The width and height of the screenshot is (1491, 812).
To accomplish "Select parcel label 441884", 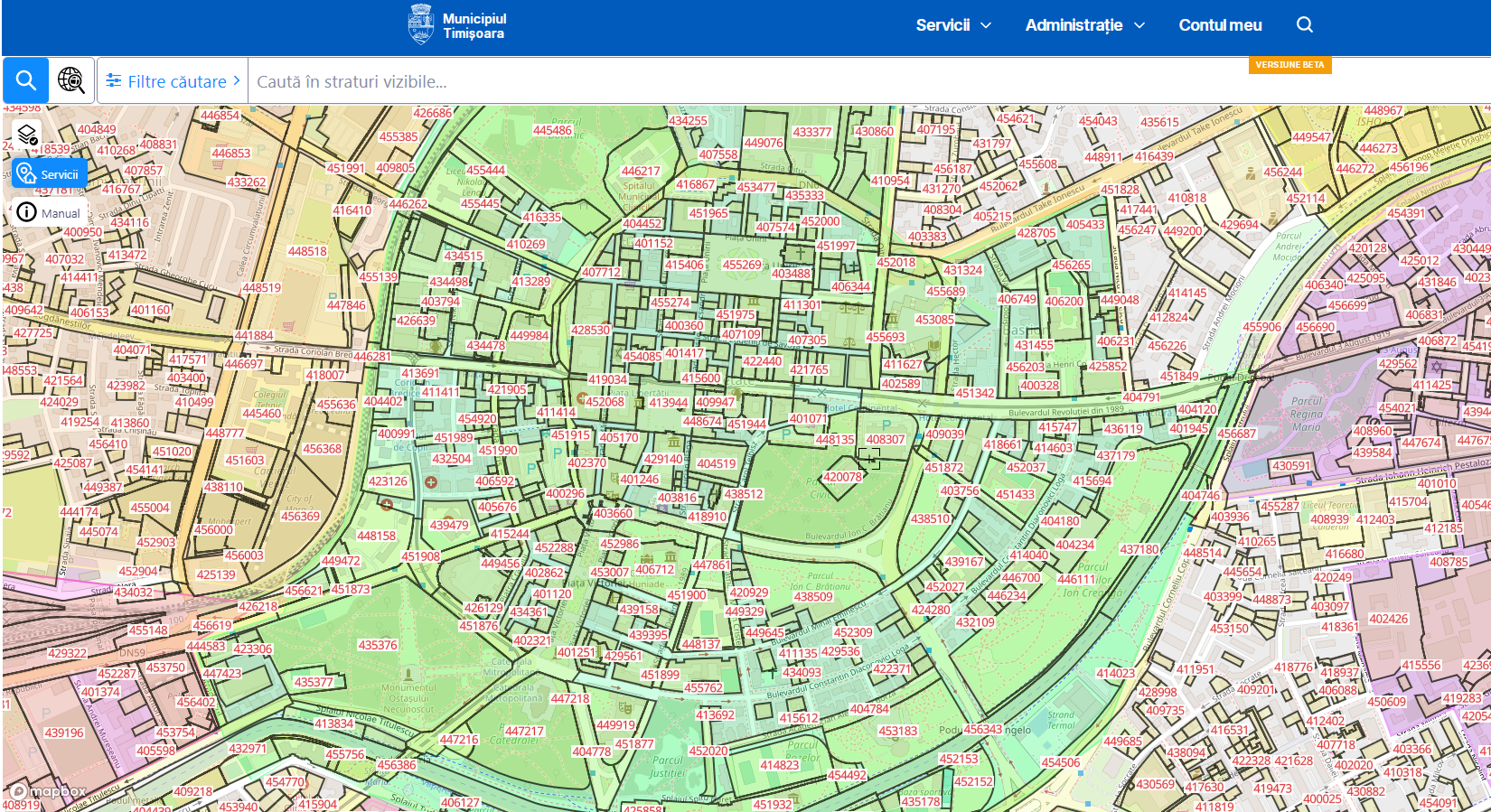I will [254, 335].
